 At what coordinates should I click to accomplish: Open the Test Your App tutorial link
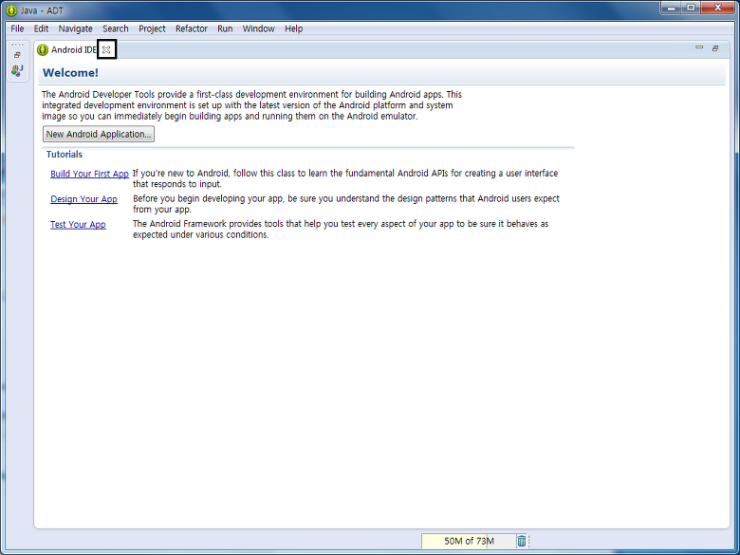coord(78,225)
